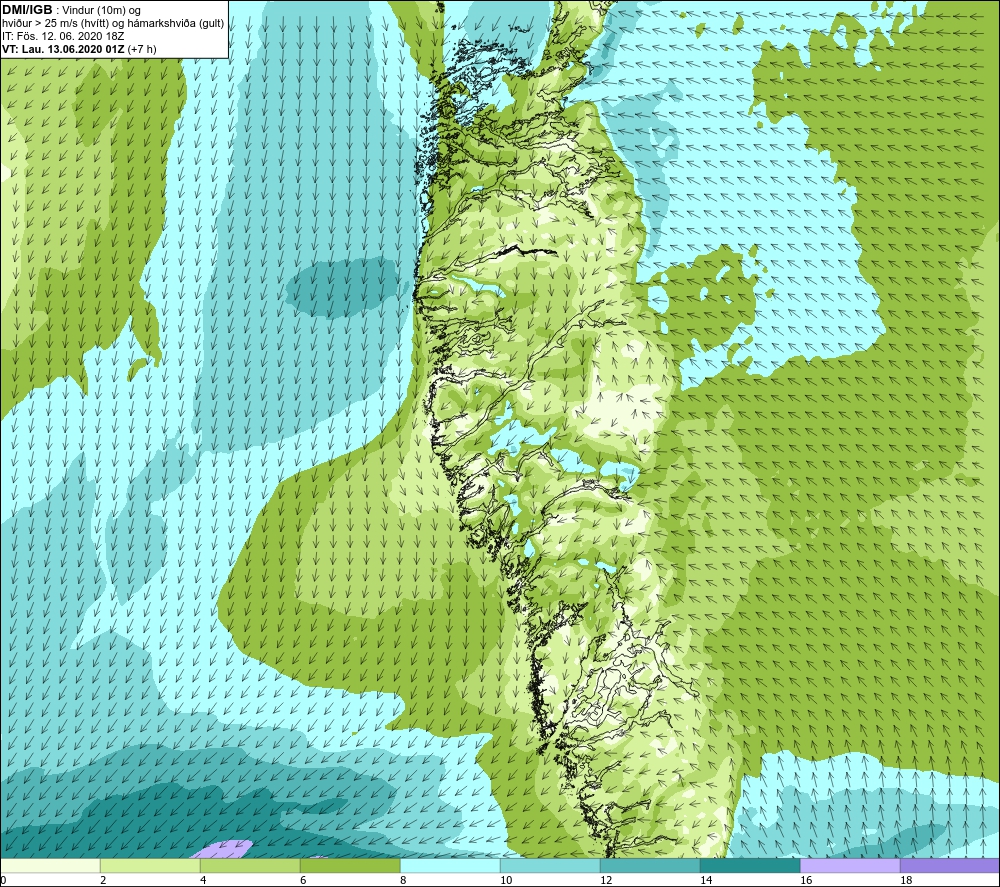
Task: Click the '(+7 h)' forecast offset text
Action: [x=142, y=49]
